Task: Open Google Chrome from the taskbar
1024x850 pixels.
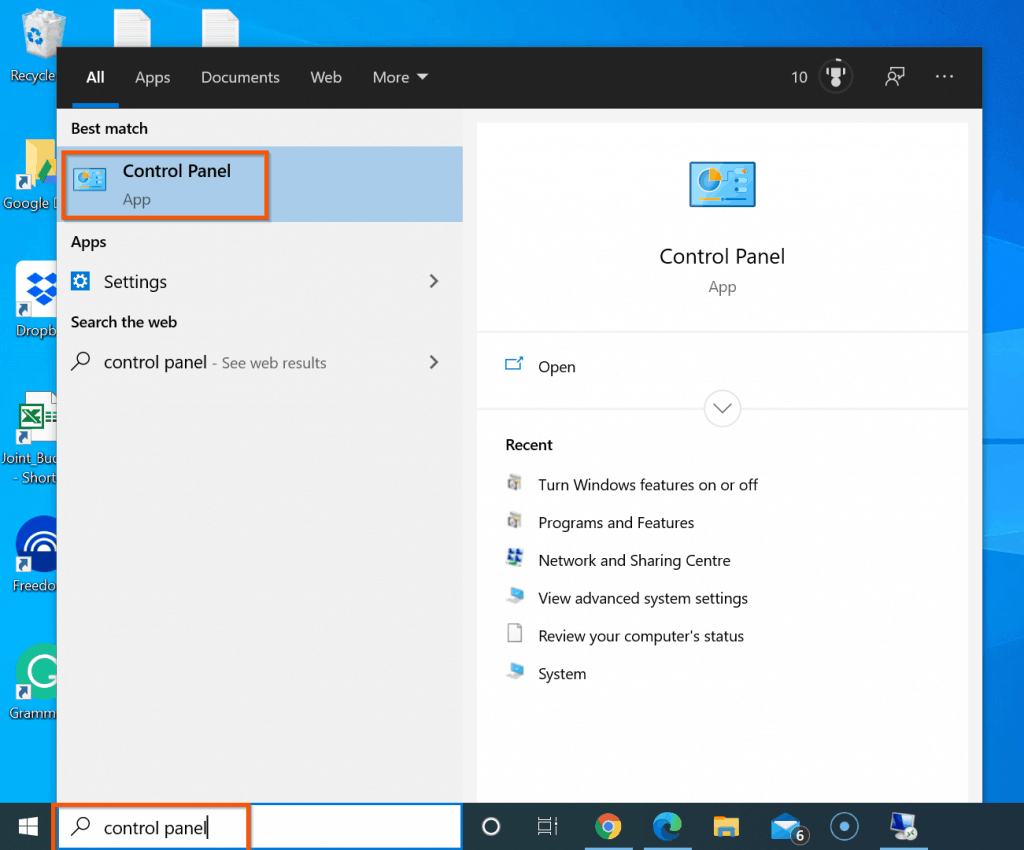Action: click(x=609, y=827)
